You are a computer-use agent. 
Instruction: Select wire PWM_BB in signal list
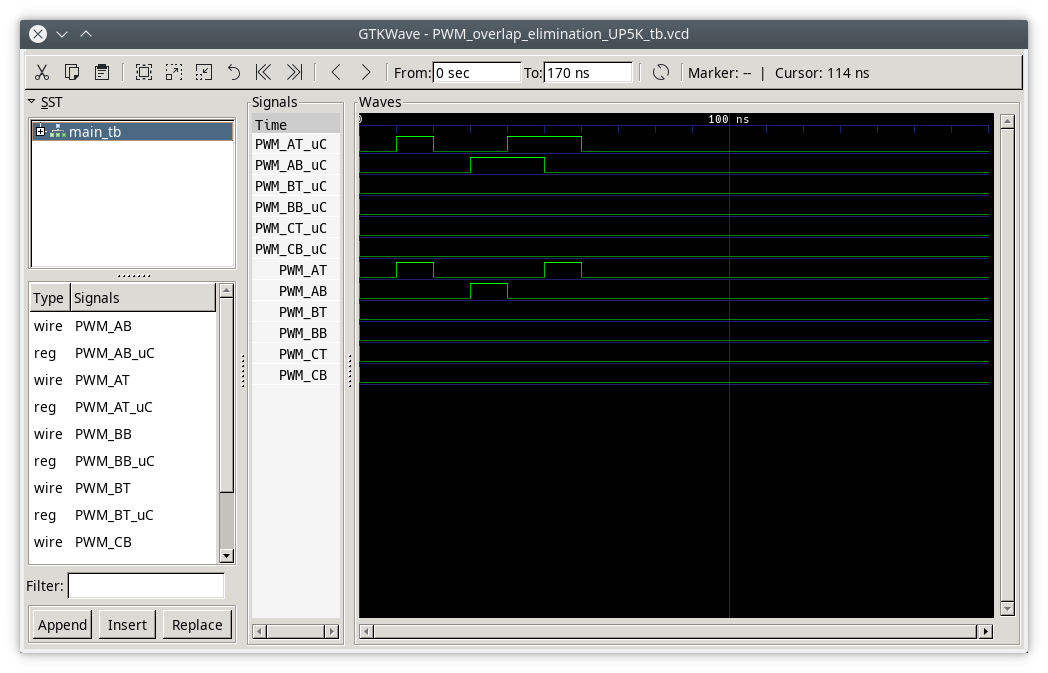[124, 434]
